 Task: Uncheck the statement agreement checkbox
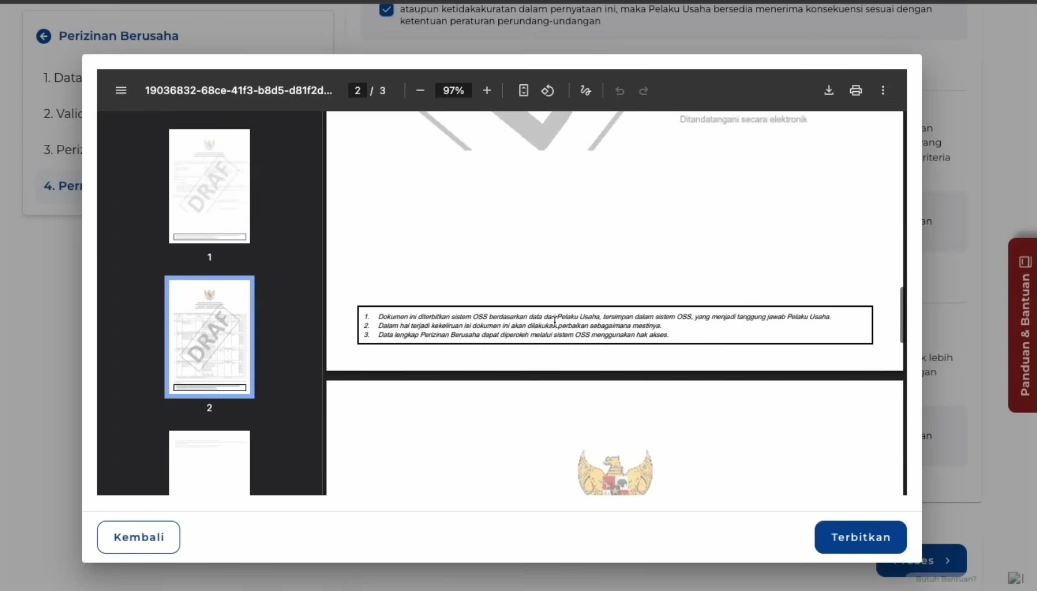[x=386, y=10]
